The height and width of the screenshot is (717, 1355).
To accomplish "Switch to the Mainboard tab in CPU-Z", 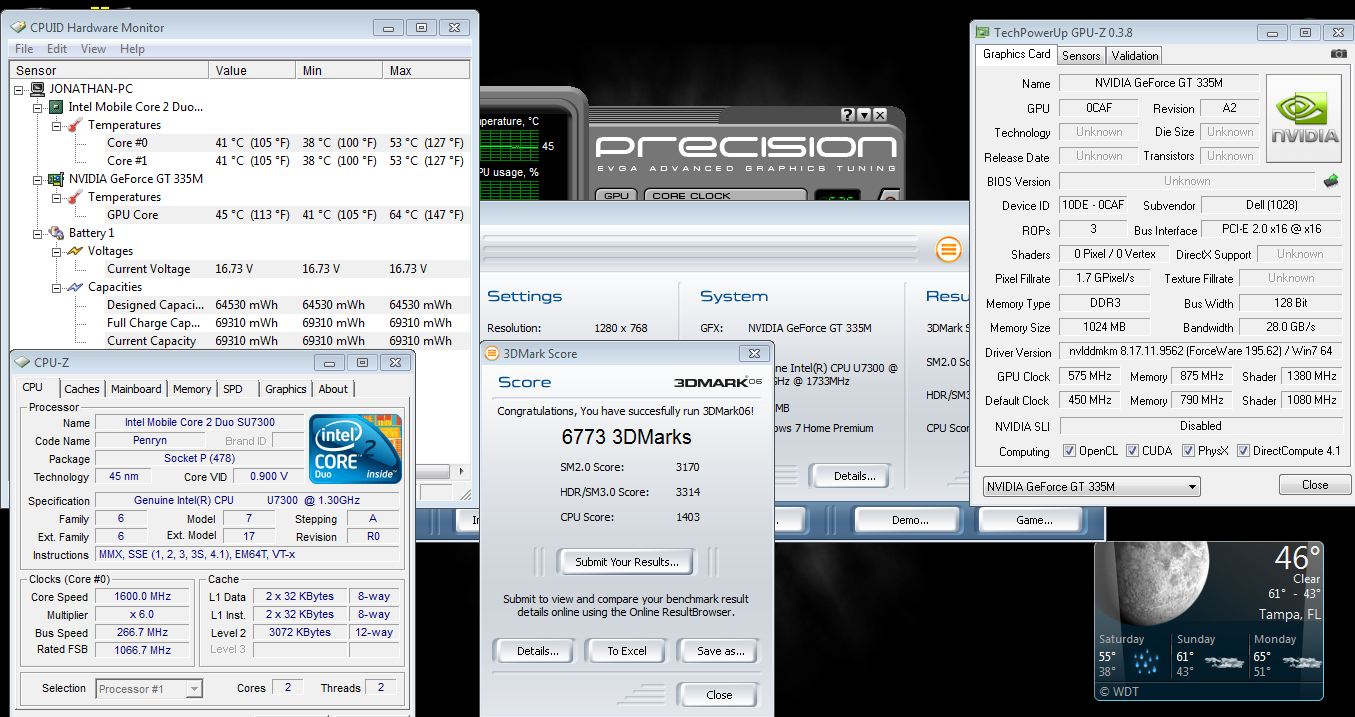I will click(136, 389).
